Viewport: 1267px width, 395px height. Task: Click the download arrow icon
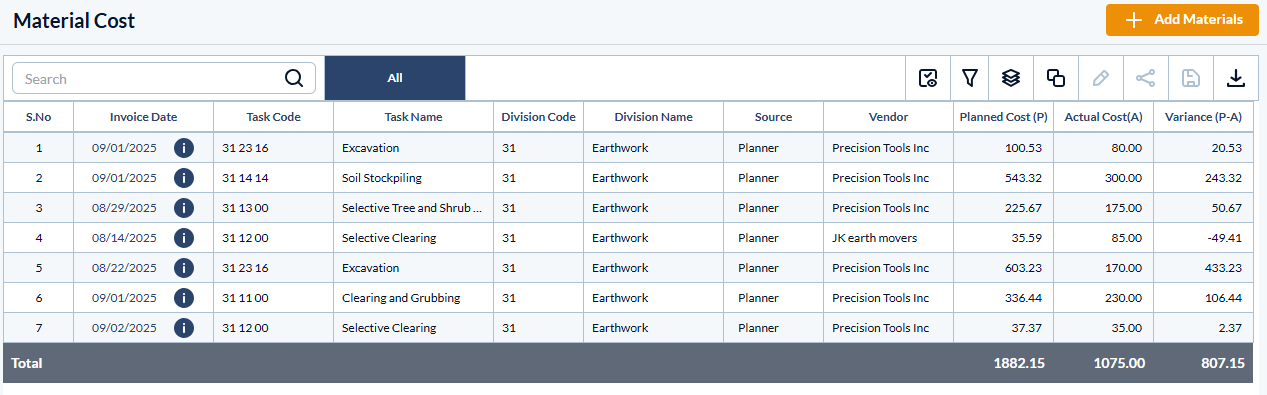(x=1236, y=78)
